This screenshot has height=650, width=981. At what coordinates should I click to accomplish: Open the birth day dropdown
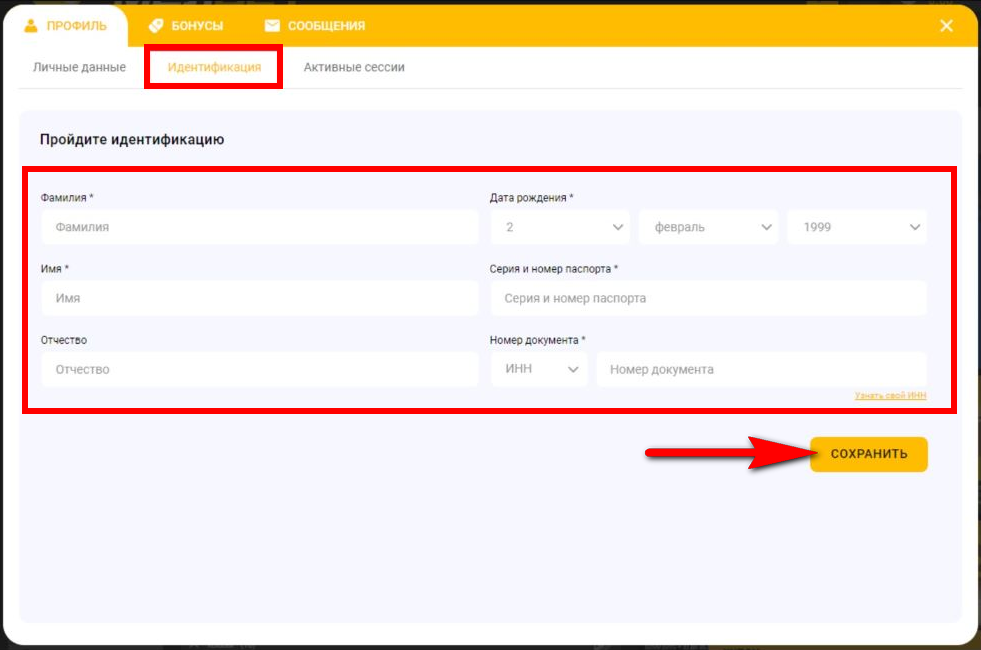pyautogui.click(x=561, y=227)
